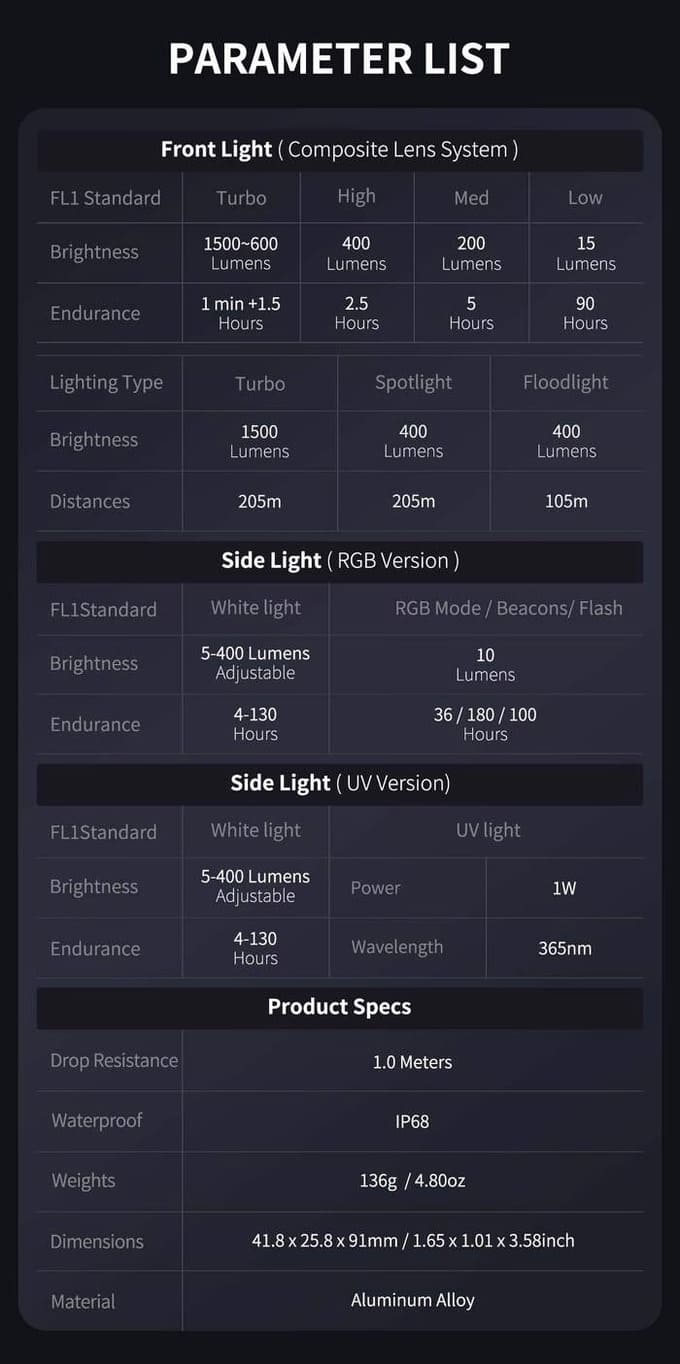Click the PARAMETER LIST title
The width and height of the screenshot is (680, 1364).
pos(339,59)
